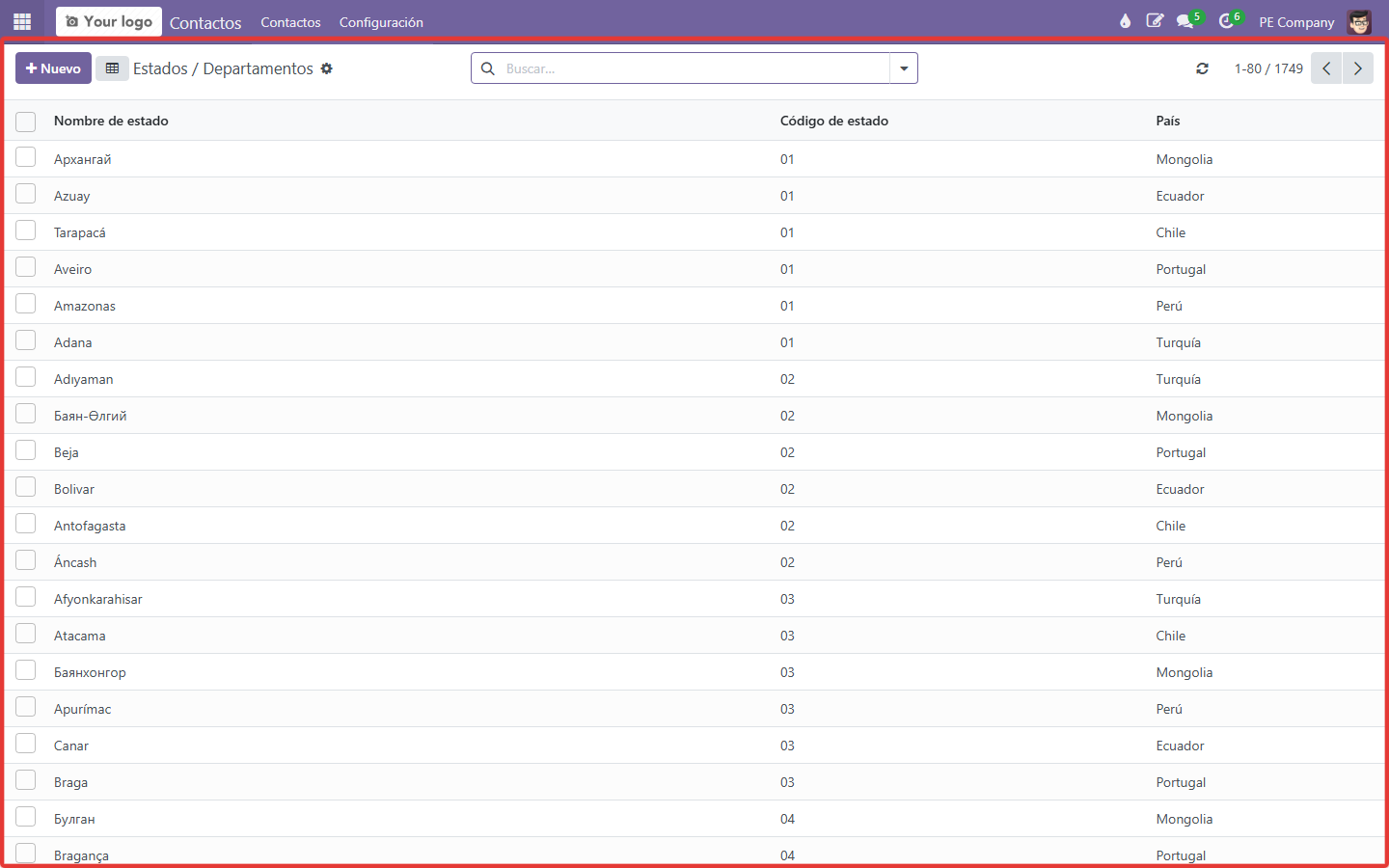Check the Áncash row checkbox
Viewport: 1389px width, 868px height.
pyautogui.click(x=26, y=560)
